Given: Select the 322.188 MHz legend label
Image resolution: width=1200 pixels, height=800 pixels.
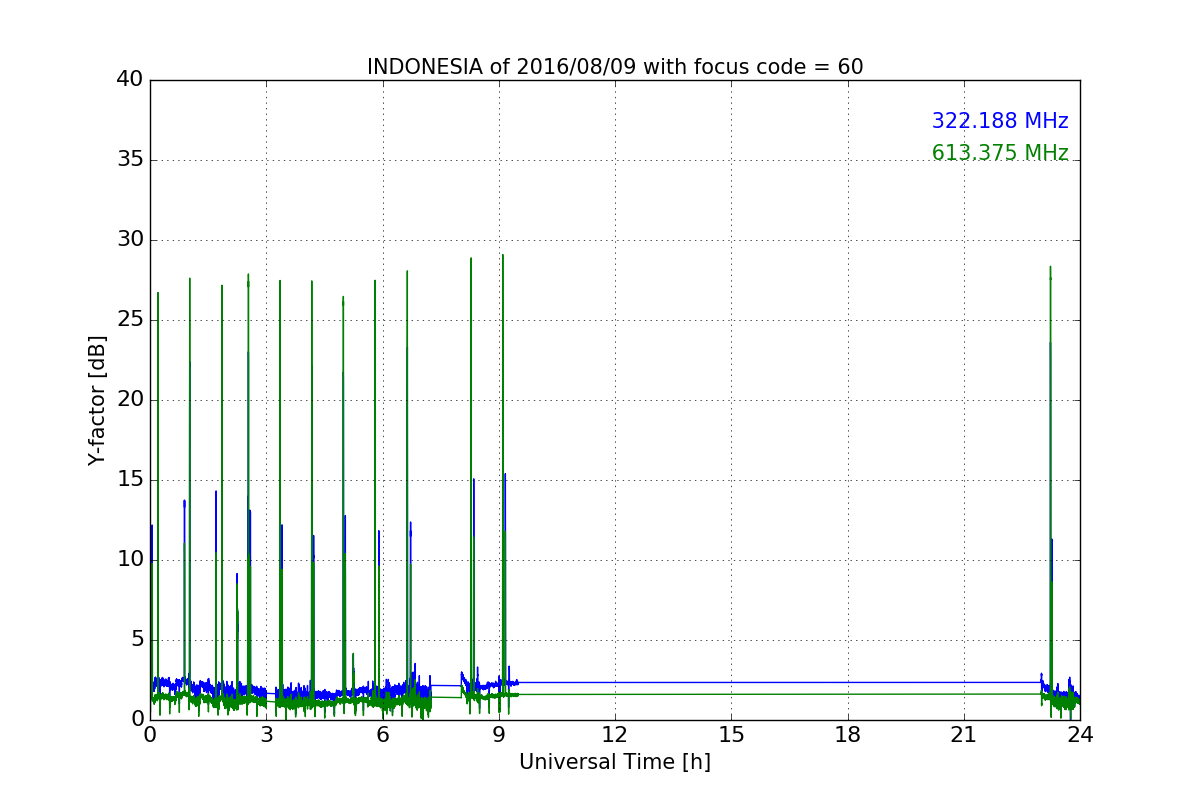Looking at the screenshot, I should tap(1000, 121).
